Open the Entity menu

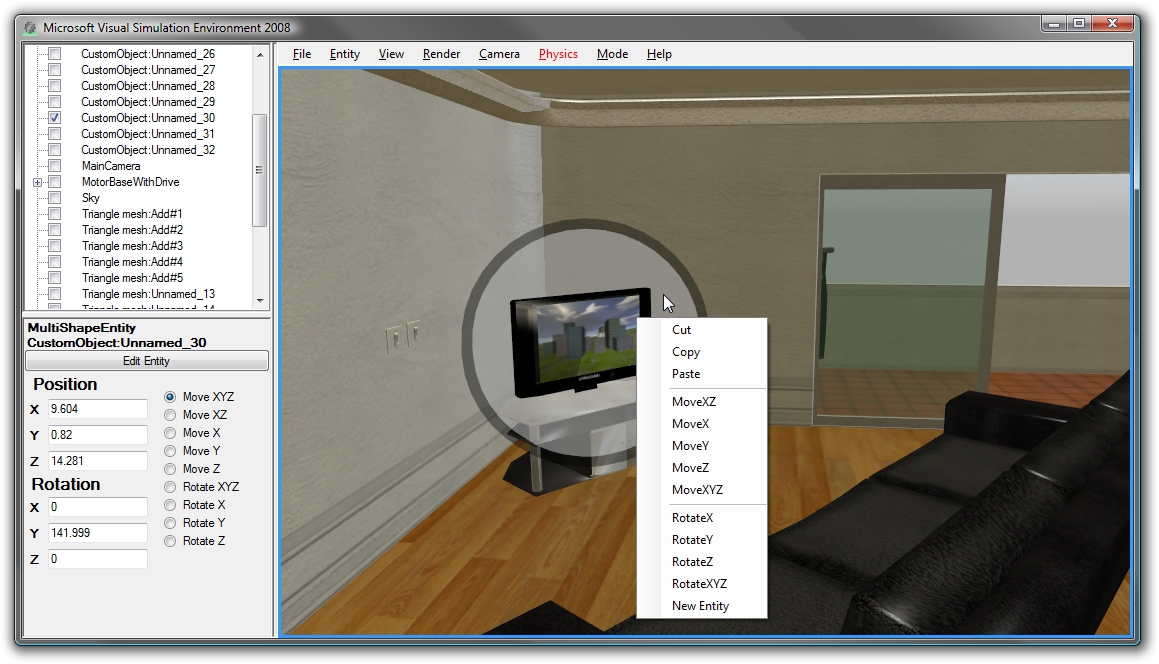tap(344, 54)
